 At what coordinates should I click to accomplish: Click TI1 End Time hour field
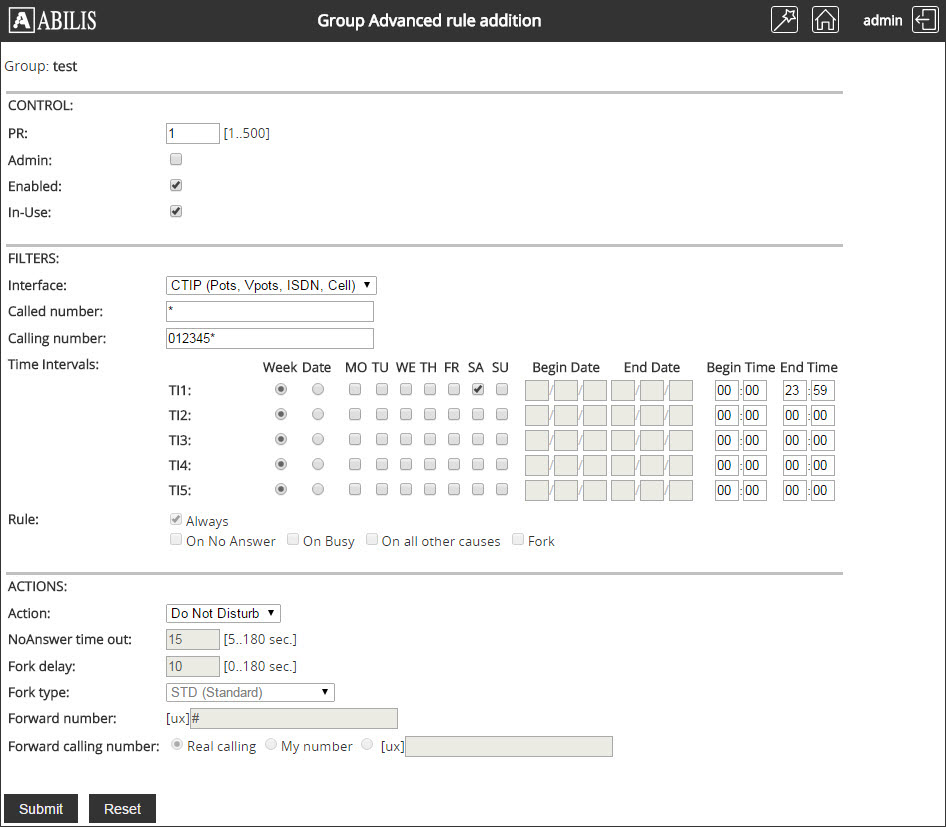[x=794, y=390]
